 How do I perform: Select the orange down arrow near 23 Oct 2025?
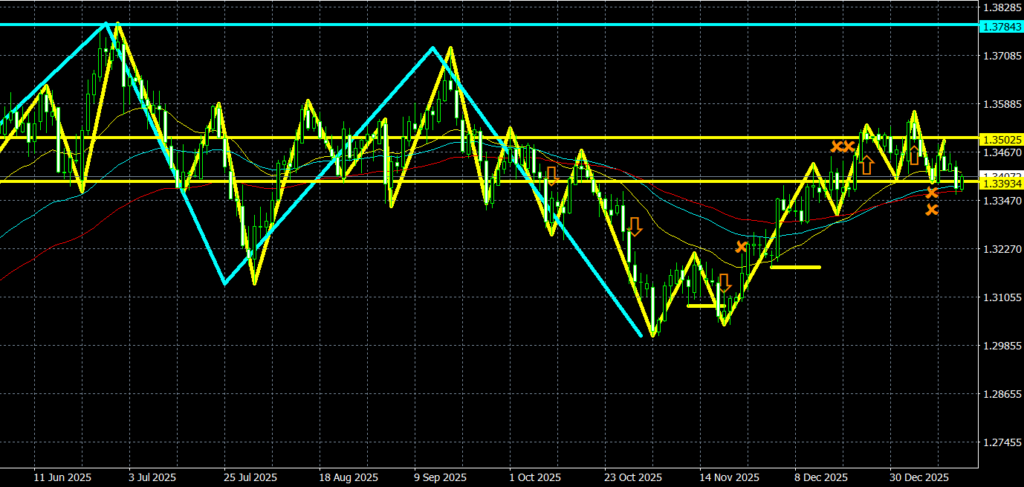634,225
